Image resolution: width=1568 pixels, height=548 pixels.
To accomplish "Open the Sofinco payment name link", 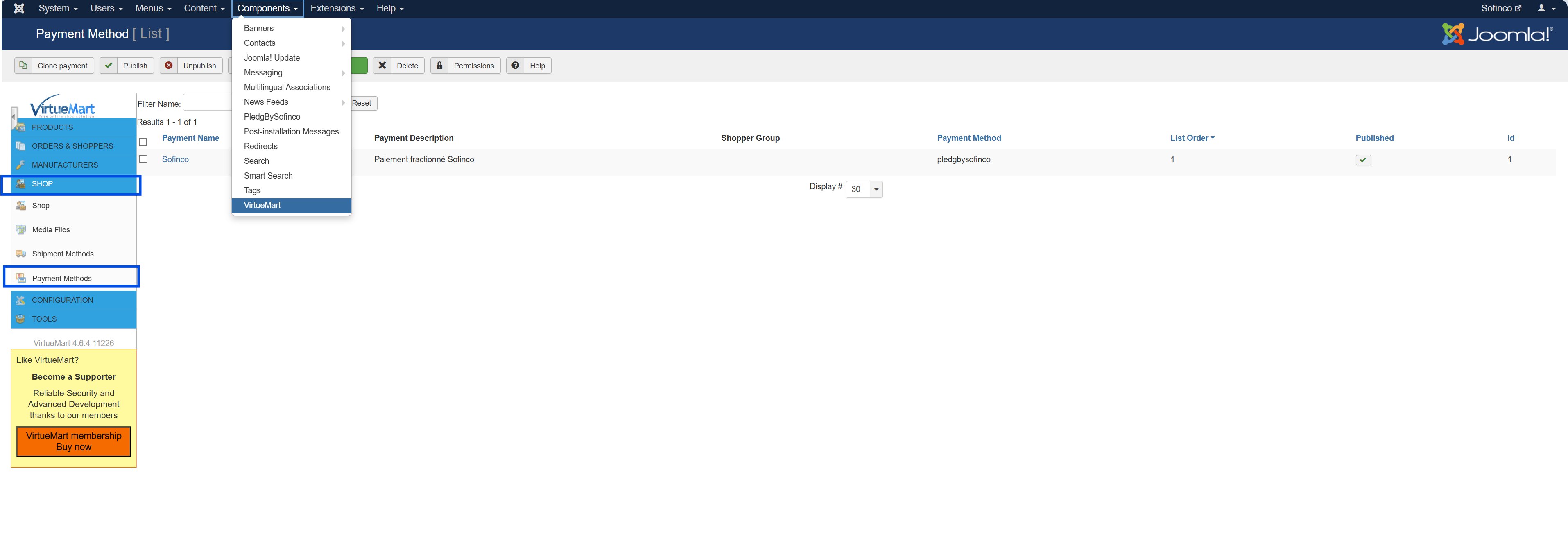I will click(x=175, y=160).
